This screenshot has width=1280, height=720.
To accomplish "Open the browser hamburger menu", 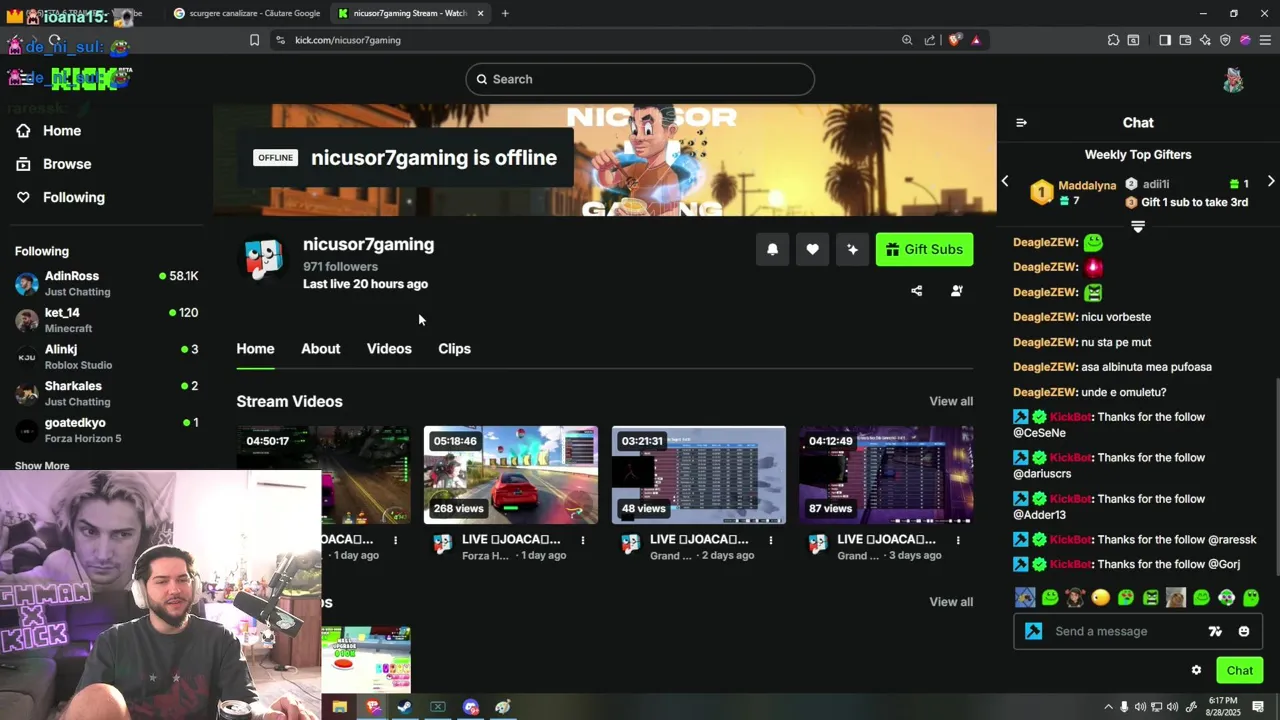I will 1265,40.
